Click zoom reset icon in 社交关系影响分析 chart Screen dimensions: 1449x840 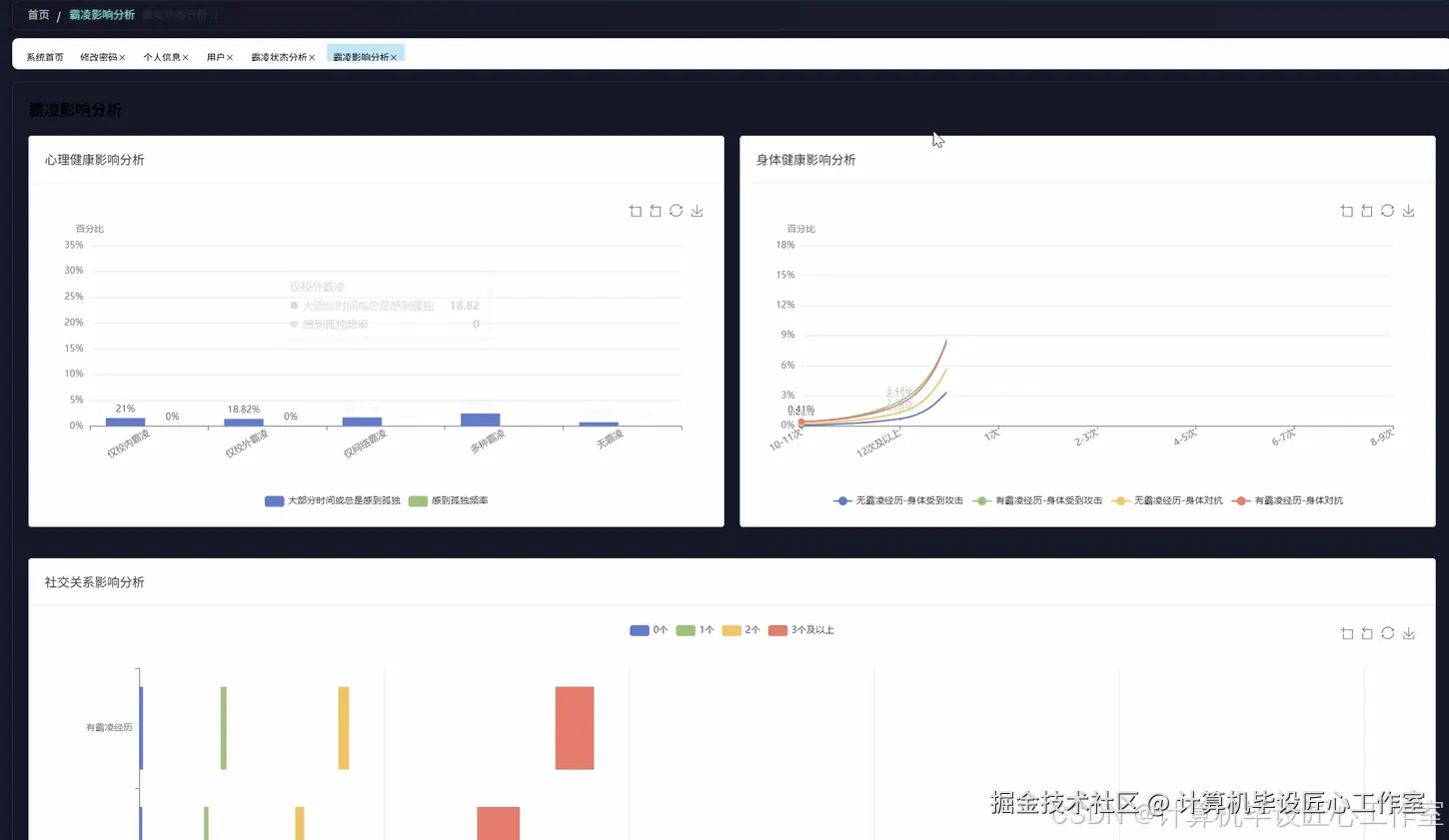click(x=1367, y=633)
